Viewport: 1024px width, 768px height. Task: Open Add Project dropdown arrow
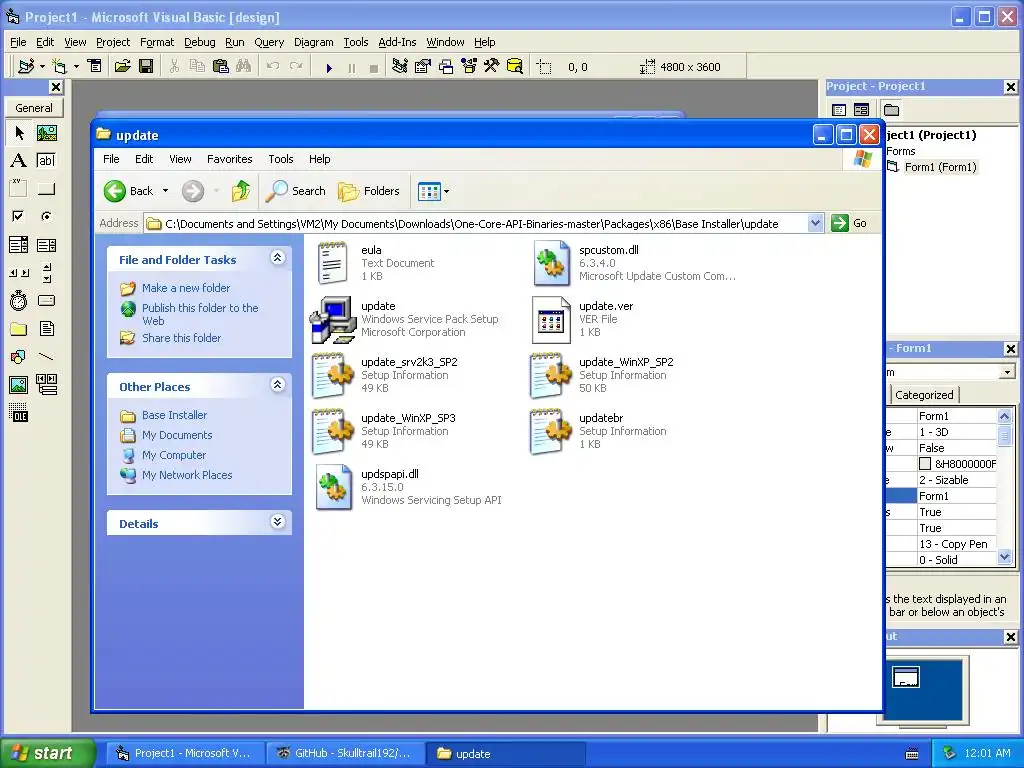[x=42, y=66]
